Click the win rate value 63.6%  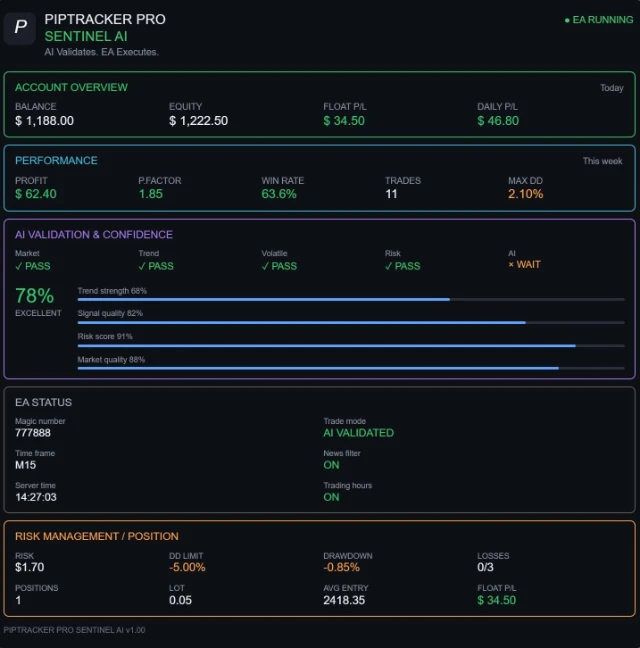click(279, 194)
